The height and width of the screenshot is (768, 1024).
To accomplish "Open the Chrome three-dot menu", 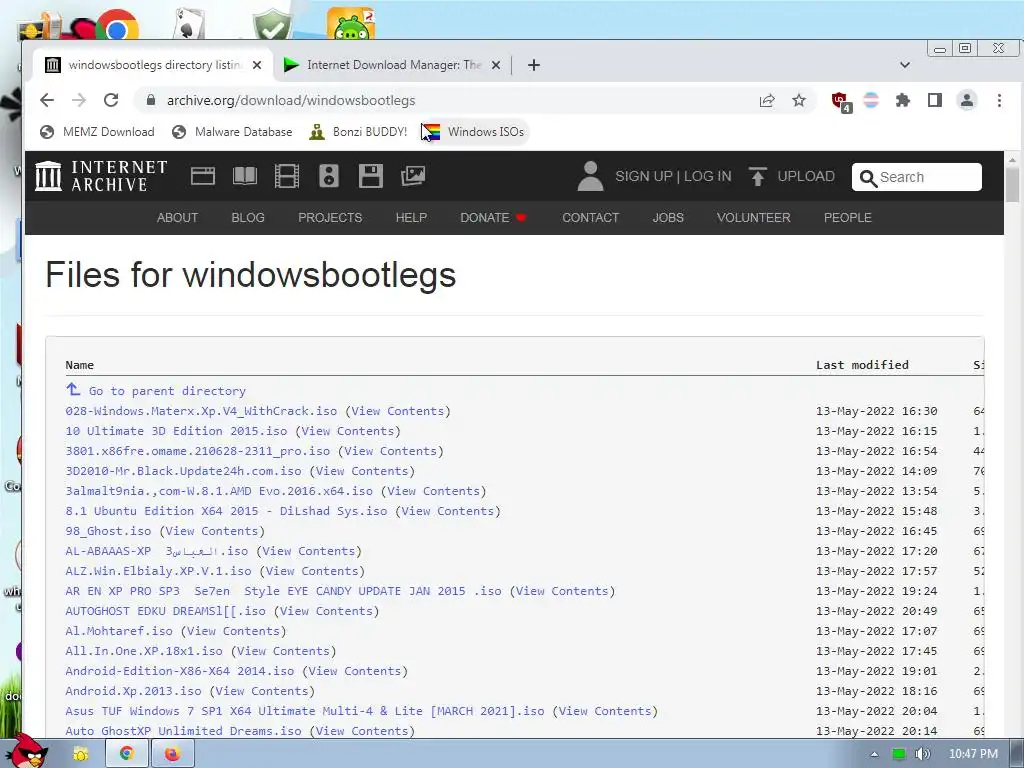I will pyautogui.click(x=999, y=101).
